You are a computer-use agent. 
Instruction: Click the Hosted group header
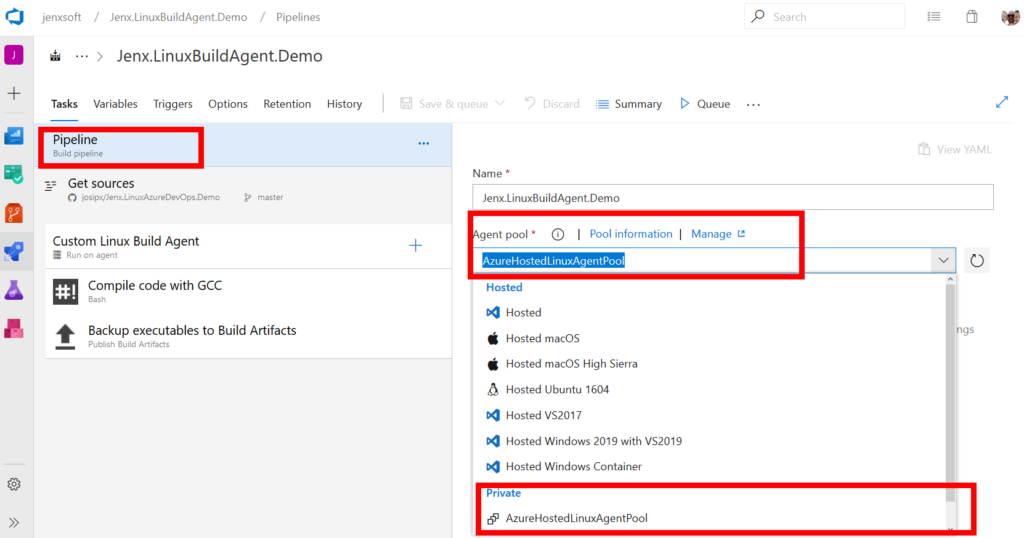pos(504,287)
